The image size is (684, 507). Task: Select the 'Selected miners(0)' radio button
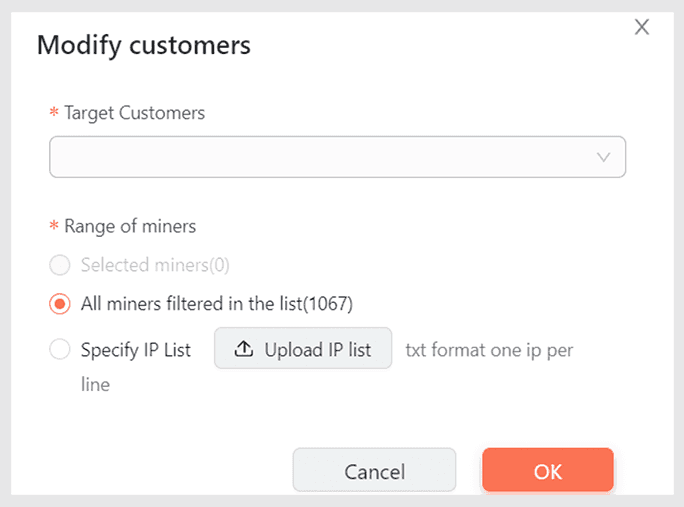(x=61, y=265)
